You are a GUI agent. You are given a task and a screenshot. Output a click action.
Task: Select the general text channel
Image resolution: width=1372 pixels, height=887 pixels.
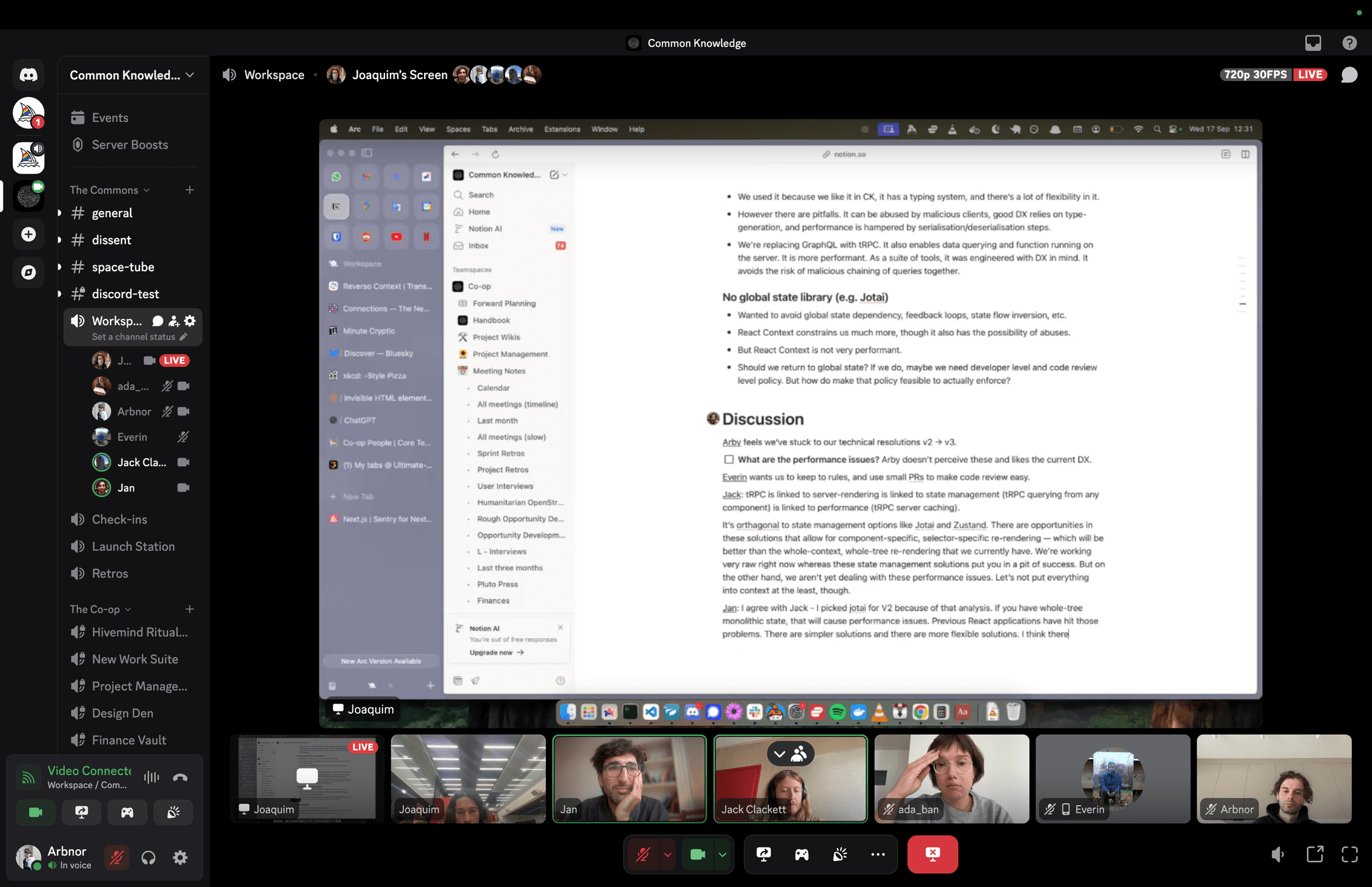click(112, 213)
